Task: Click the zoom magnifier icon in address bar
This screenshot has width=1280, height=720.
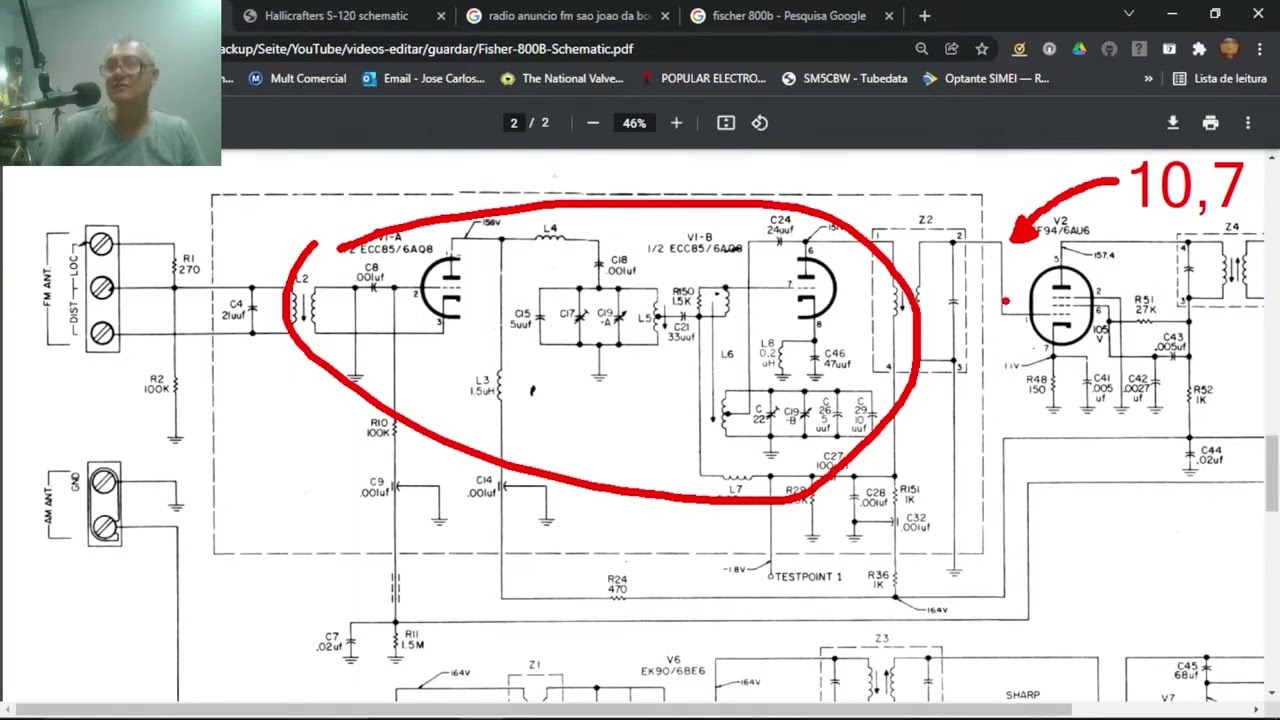Action: point(921,49)
